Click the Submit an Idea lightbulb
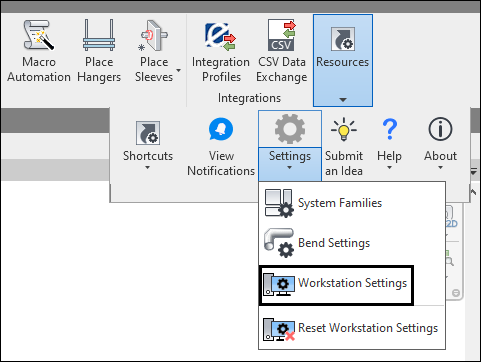Viewport: 481px width, 362px height. point(344,129)
